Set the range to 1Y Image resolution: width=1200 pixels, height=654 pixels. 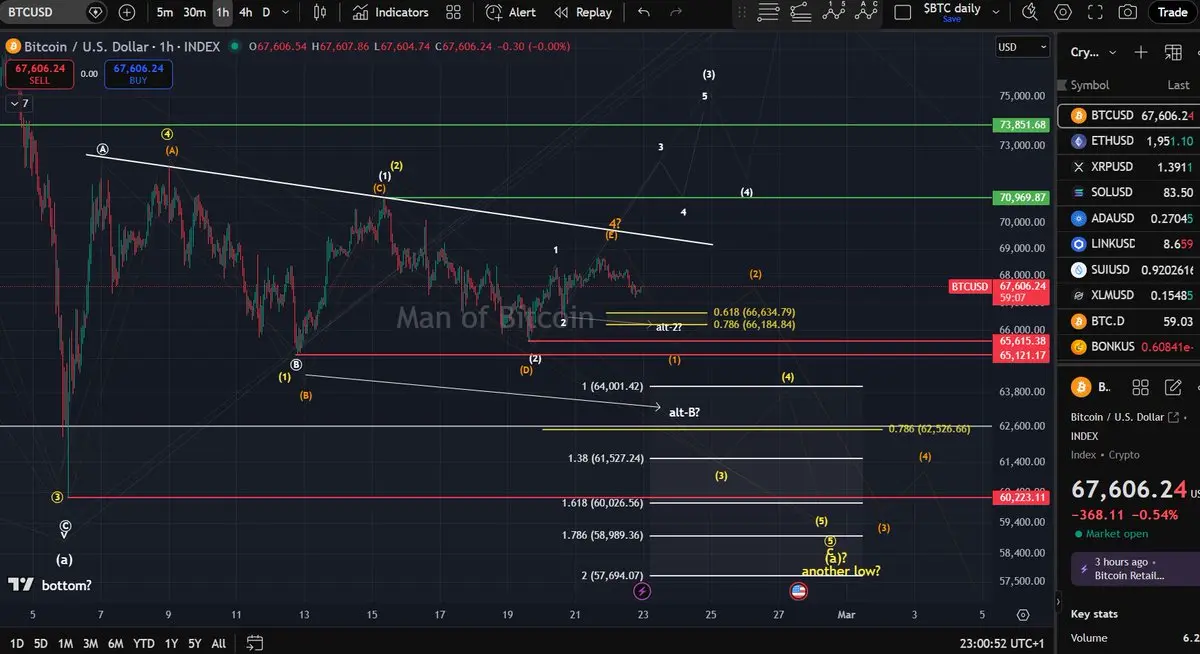pyautogui.click(x=171, y=643)
